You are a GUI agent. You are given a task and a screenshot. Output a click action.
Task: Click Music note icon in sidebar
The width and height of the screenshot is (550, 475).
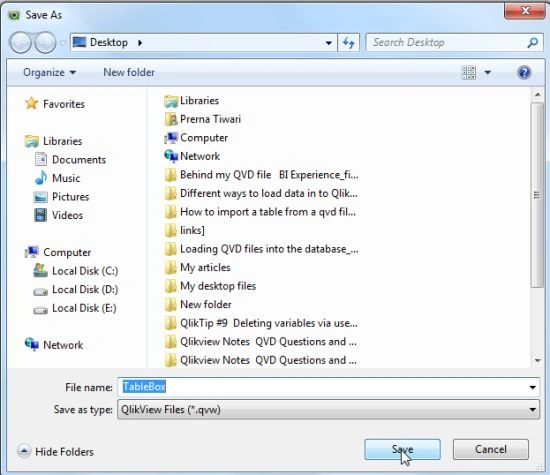(x=41, y=178)
